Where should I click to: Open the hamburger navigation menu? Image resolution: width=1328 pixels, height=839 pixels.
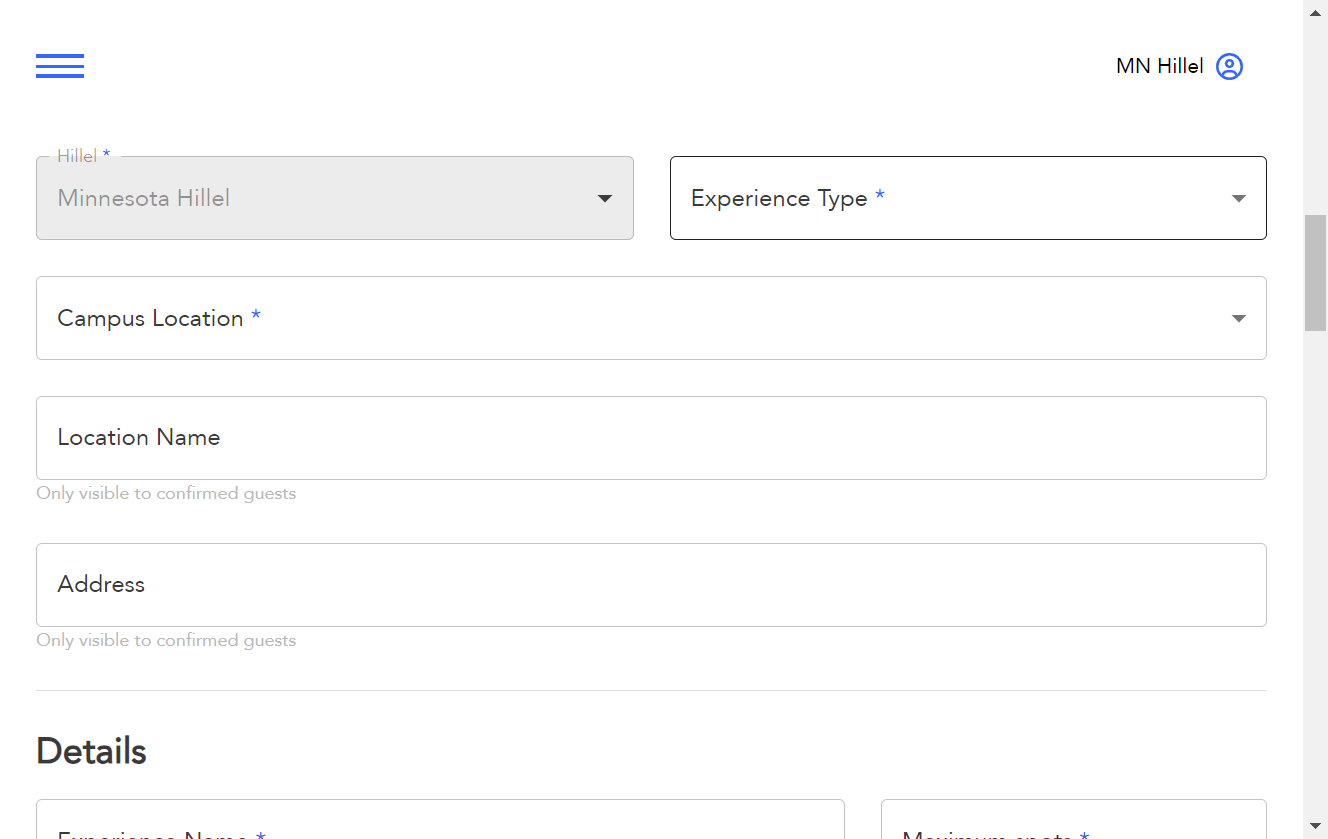(60, 66)
